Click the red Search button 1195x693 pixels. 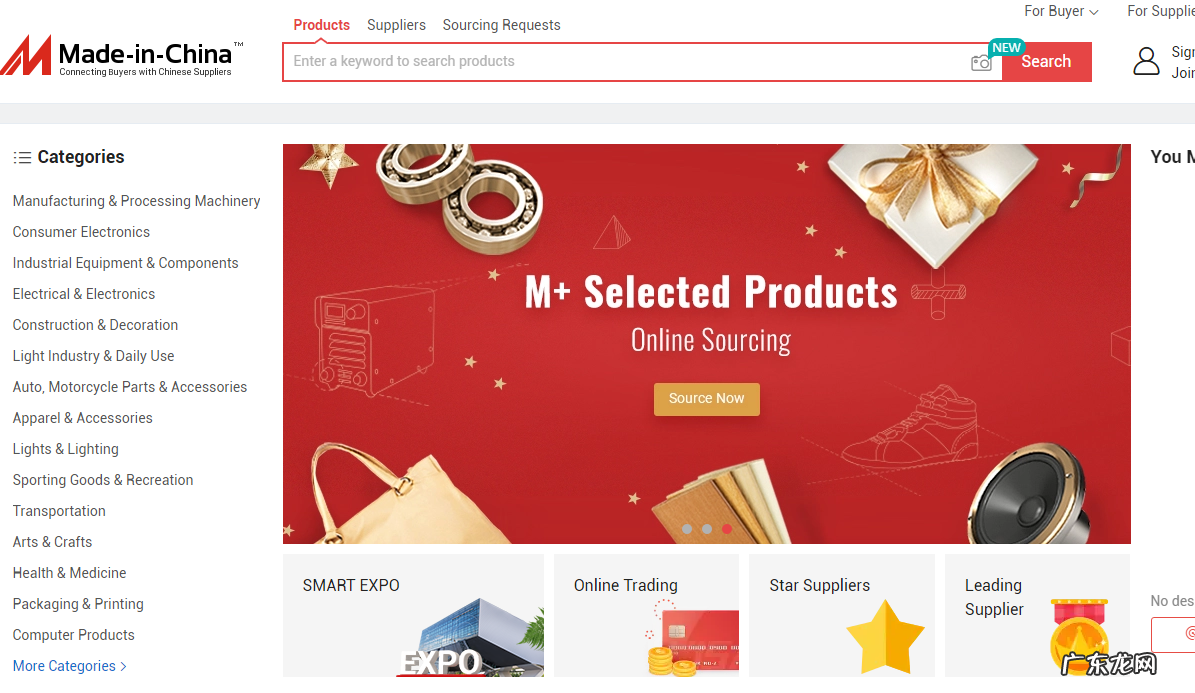[x=1046, y=62]
